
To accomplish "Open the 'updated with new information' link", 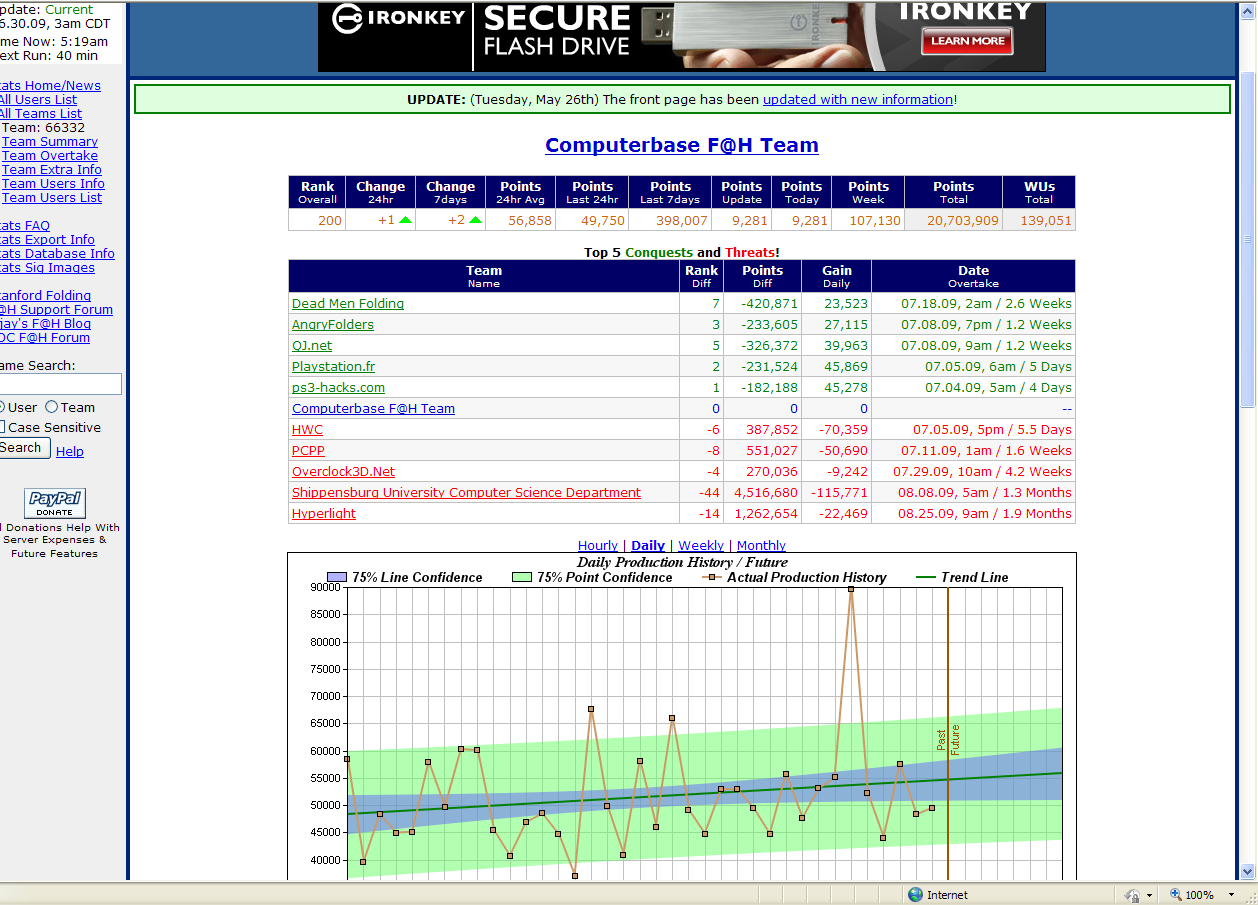I will (858, 99).
